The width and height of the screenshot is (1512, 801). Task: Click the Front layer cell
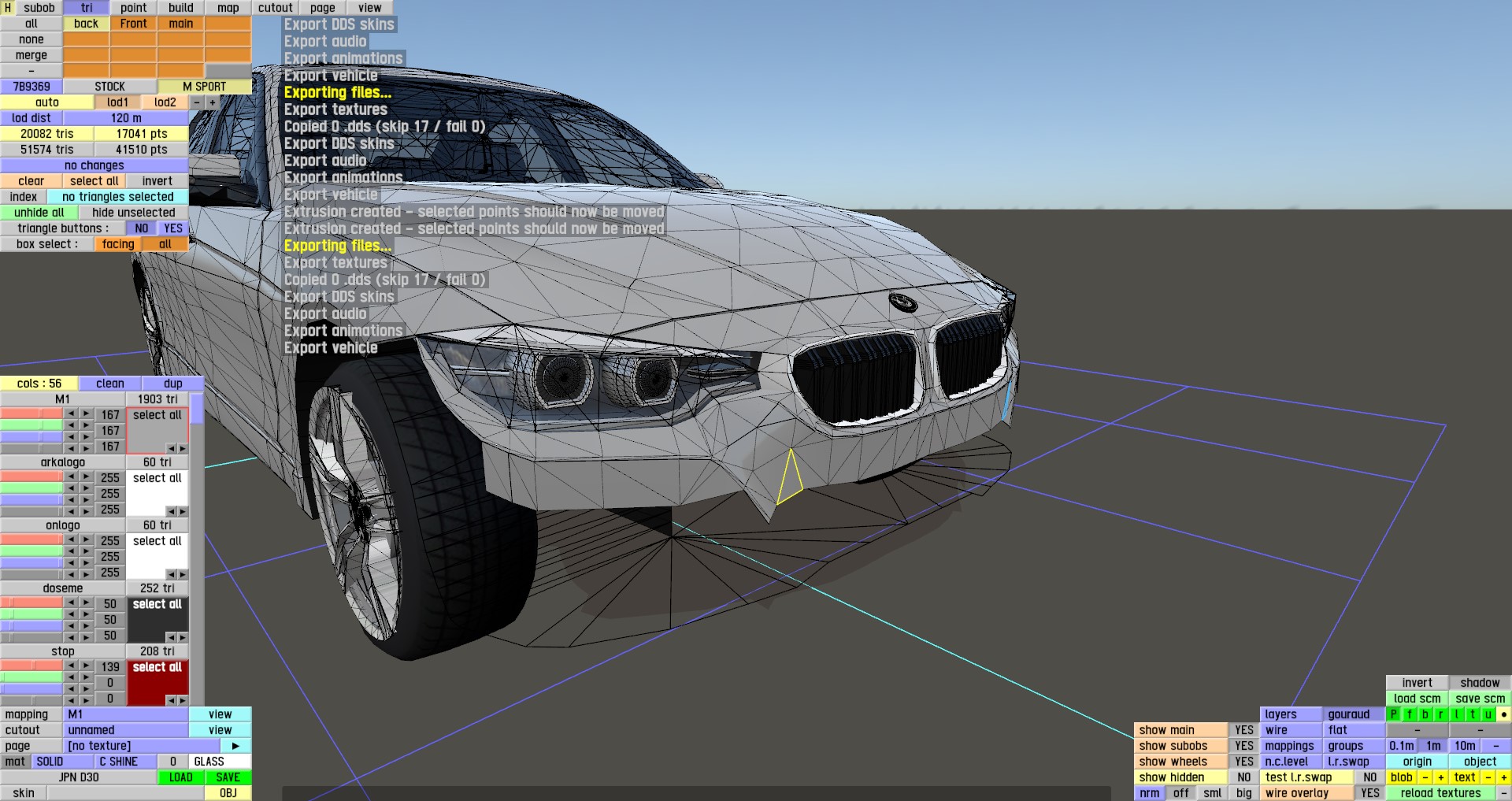coord(134,24)
